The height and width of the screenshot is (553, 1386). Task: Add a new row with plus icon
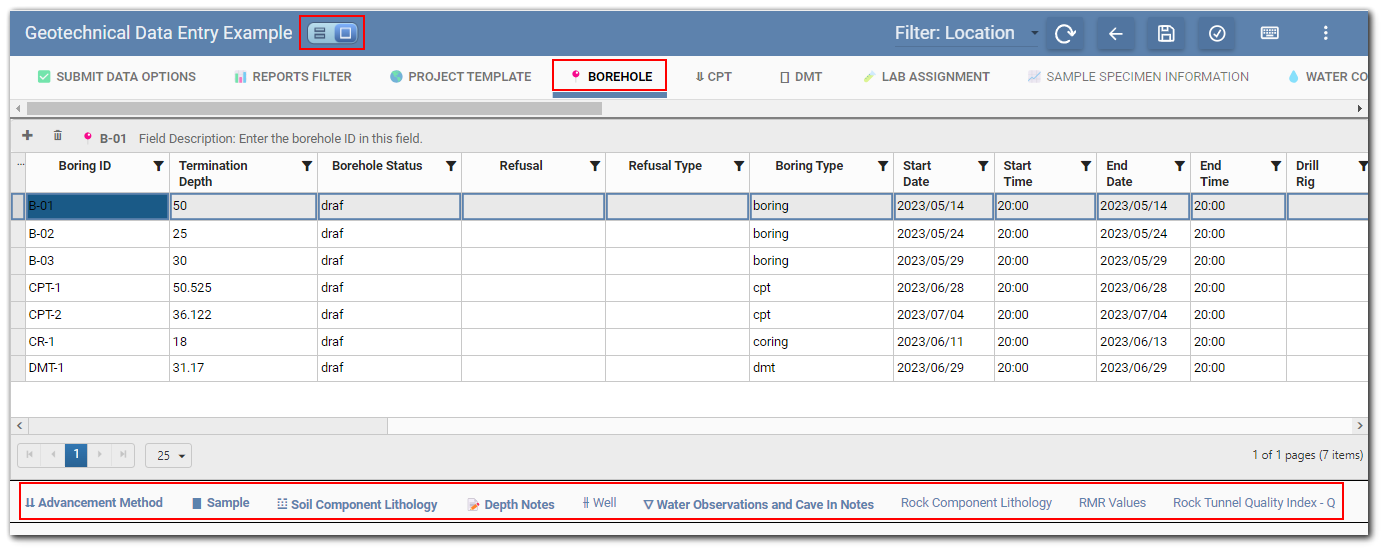click(27, 136)
